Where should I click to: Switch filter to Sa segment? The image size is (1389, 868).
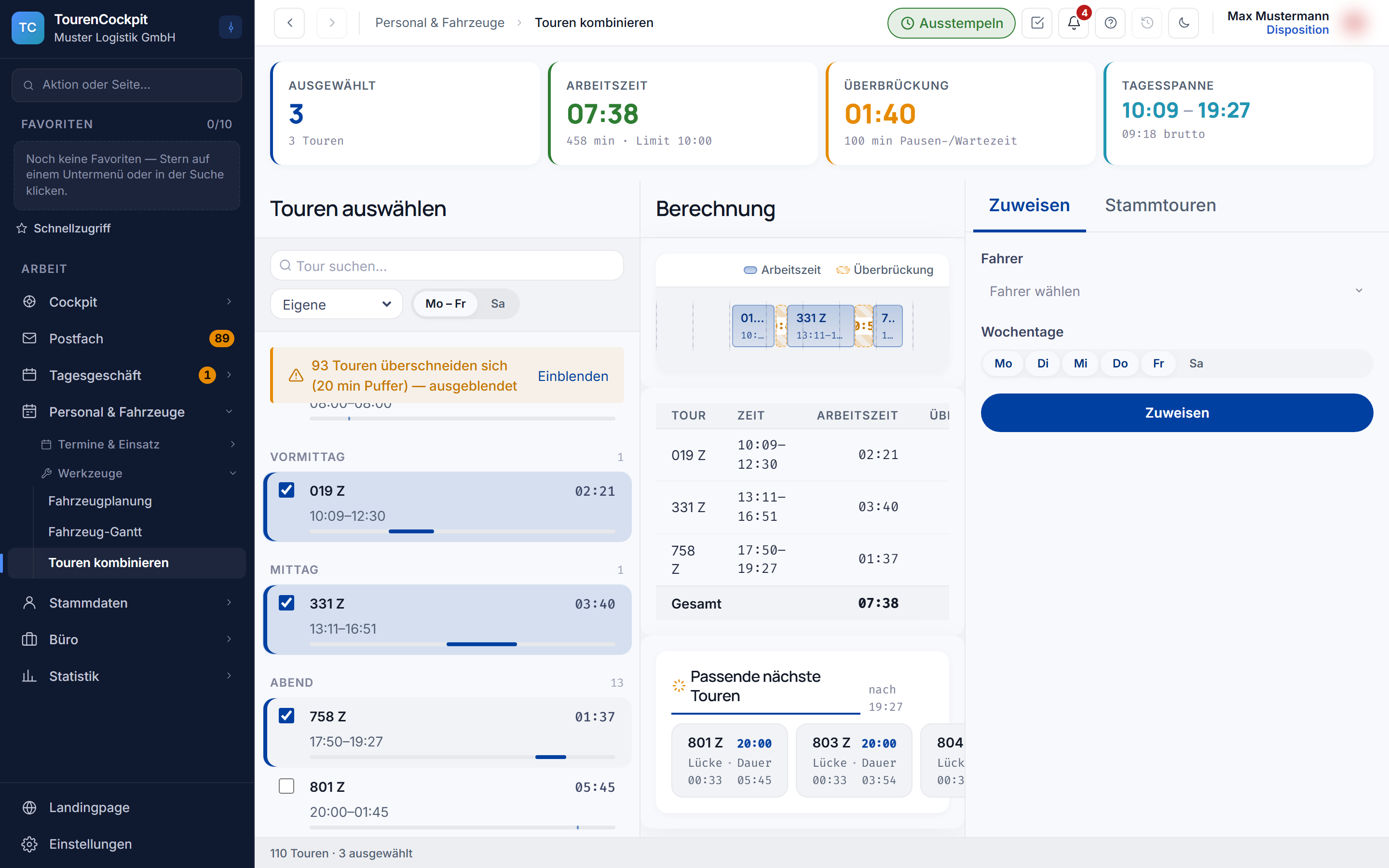click(x=498, y=304)
